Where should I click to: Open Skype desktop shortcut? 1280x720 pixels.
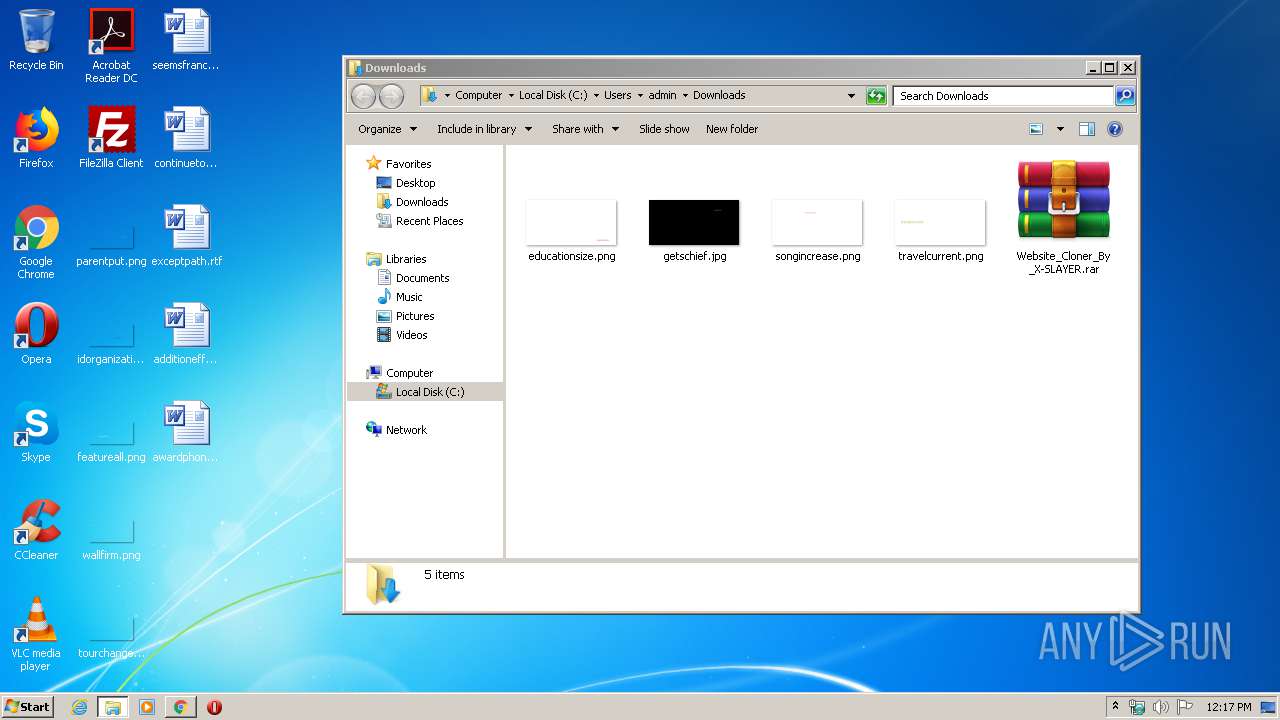click(x=36, y=432)
